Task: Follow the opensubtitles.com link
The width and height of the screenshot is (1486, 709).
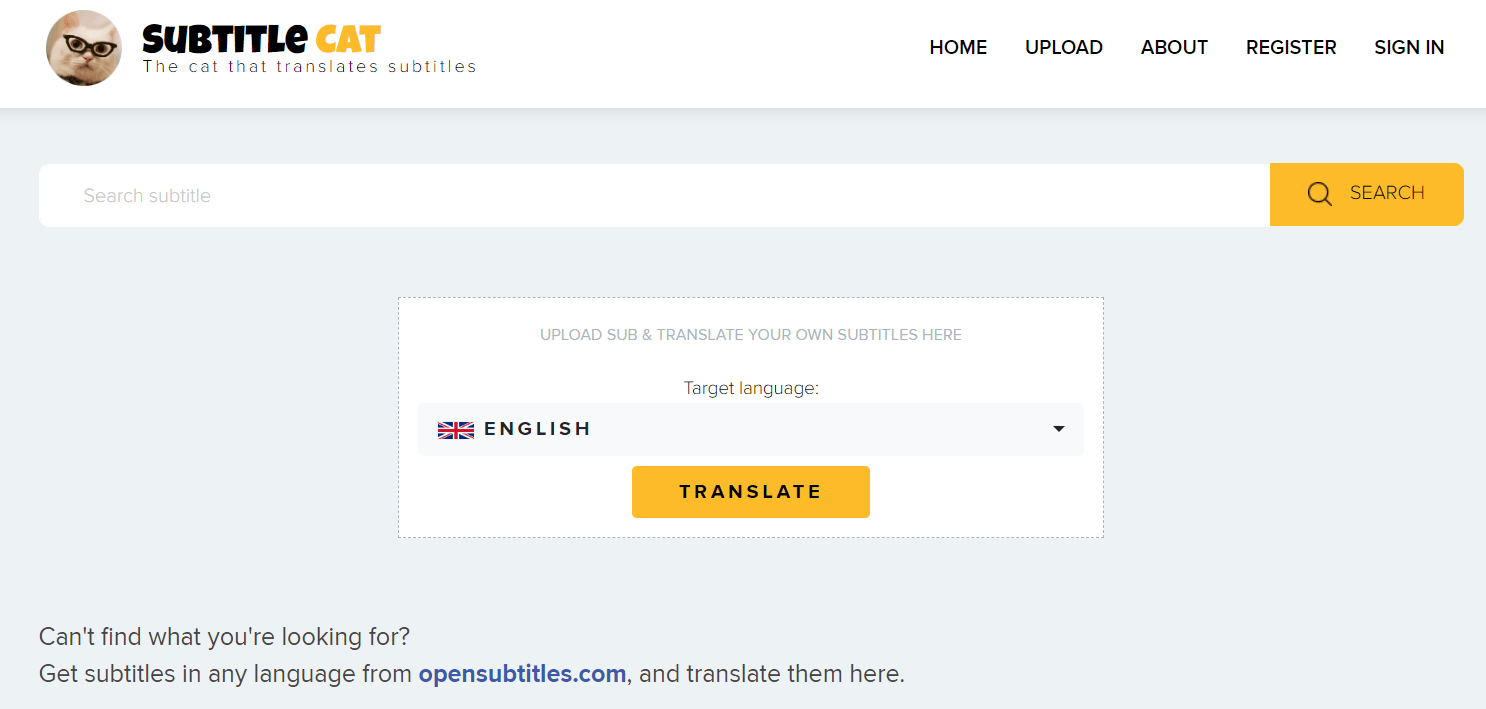Action: point(522,674)
